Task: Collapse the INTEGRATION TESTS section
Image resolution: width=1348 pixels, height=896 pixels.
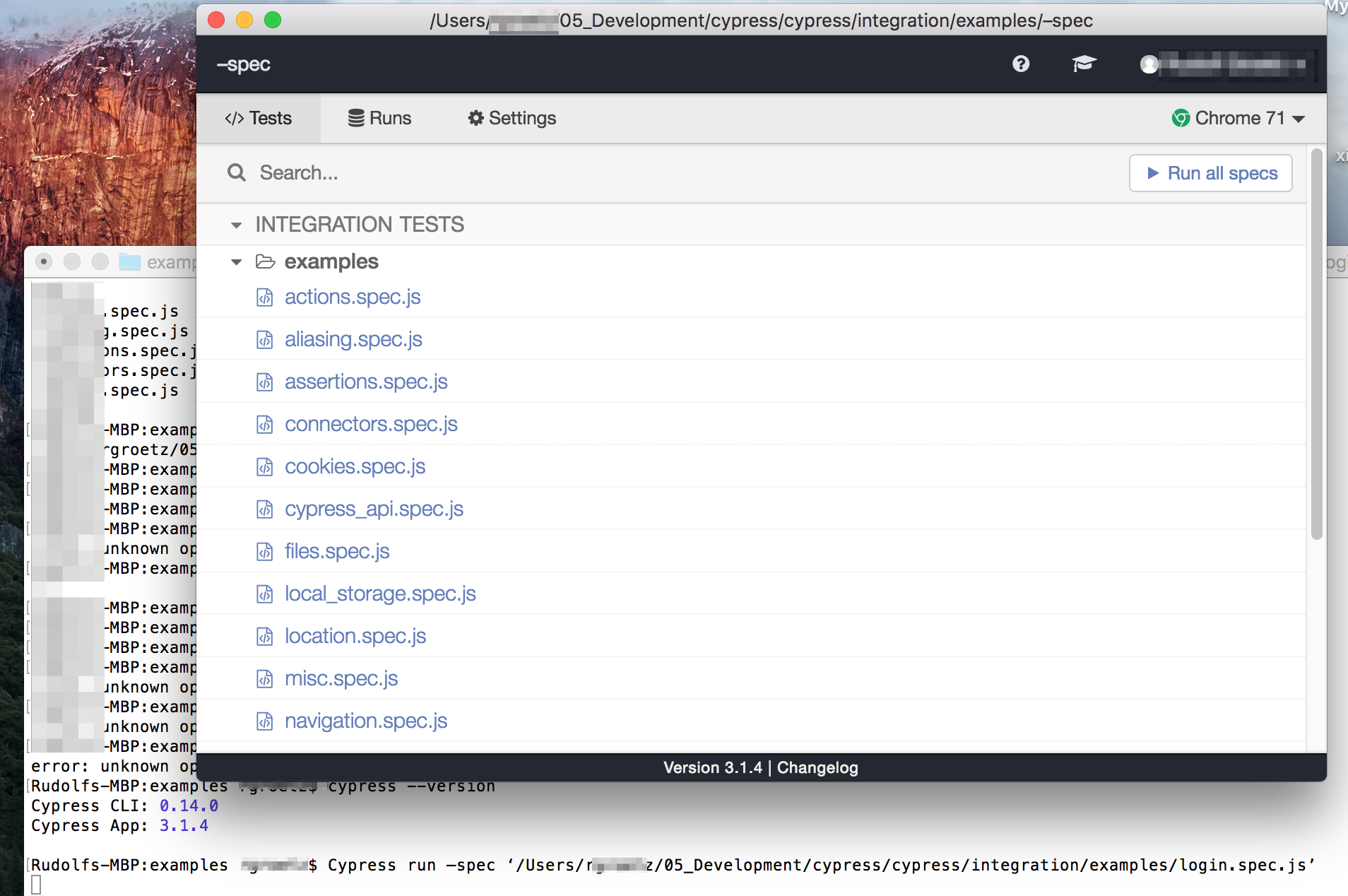Action: pos(236,225)
